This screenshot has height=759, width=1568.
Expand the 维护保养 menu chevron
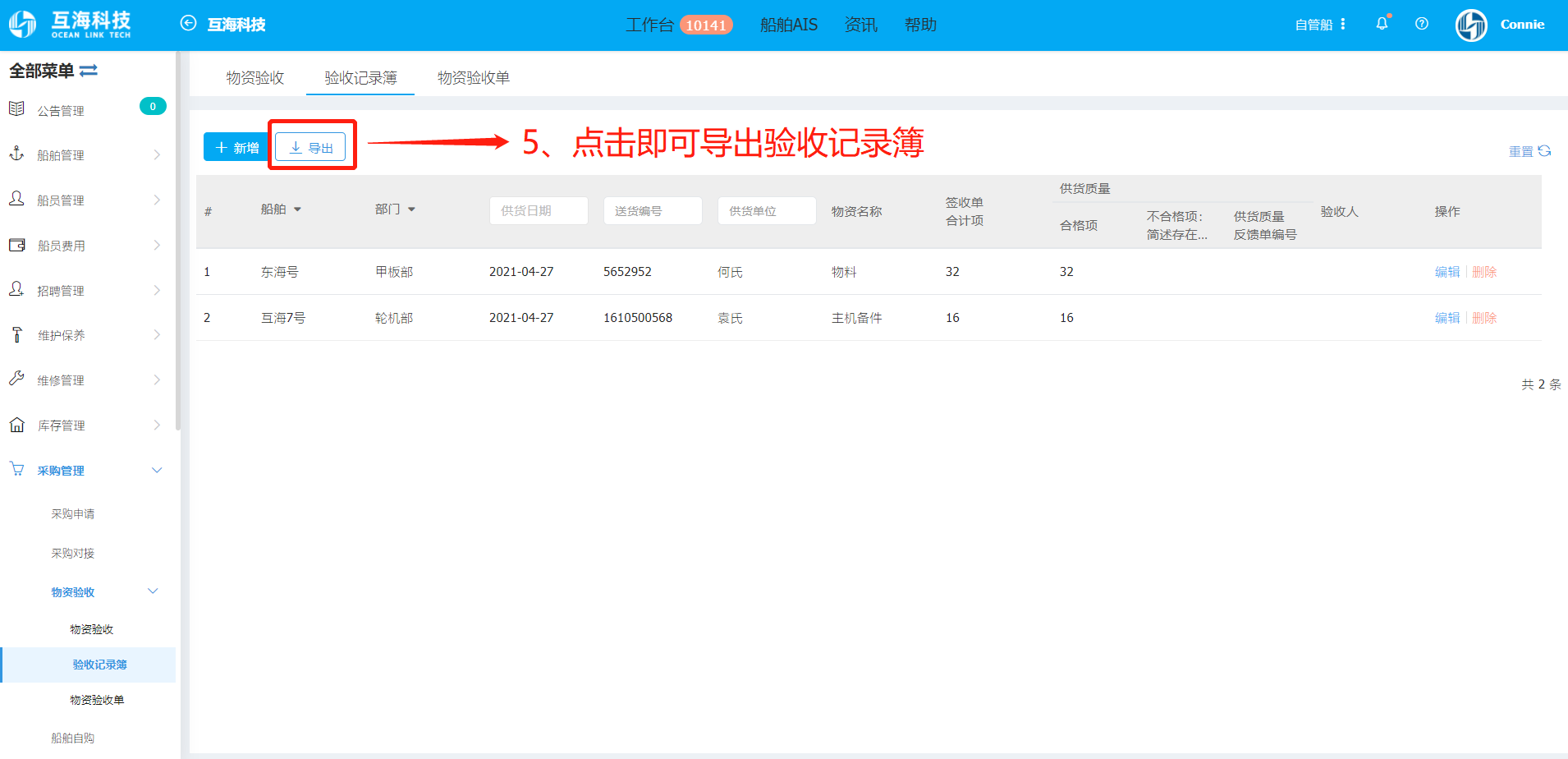point(157,334)
